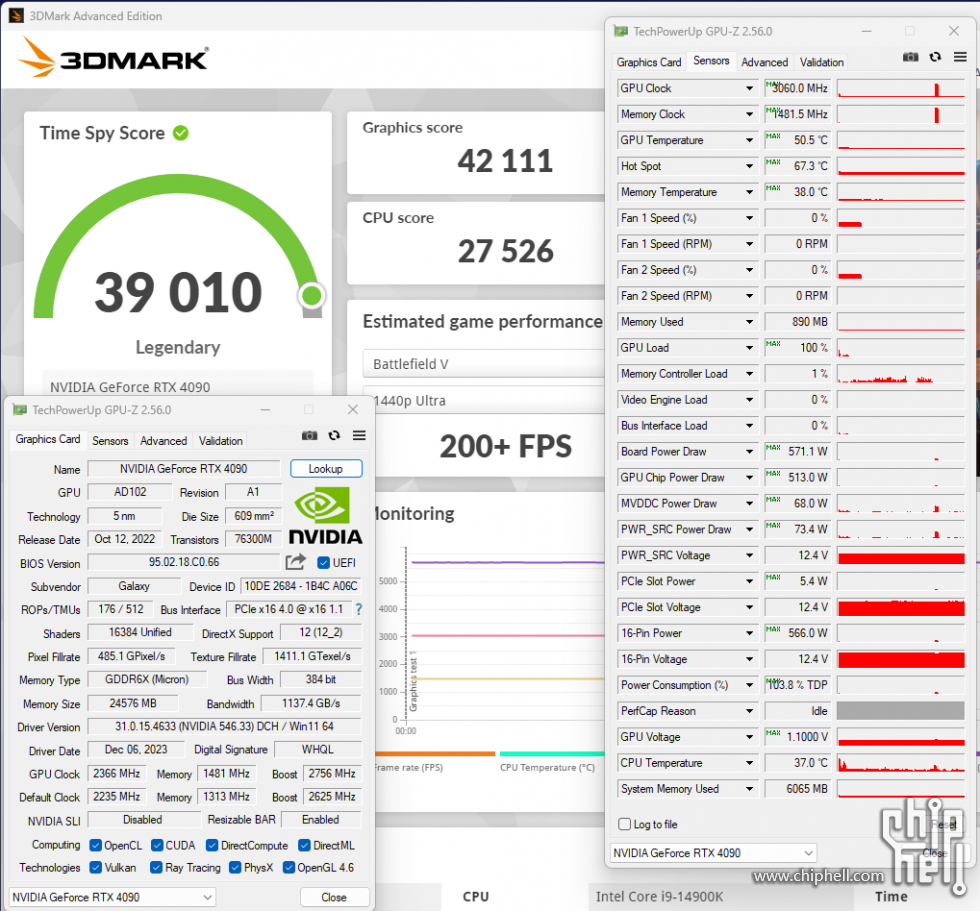Click the green Time Spy score gauge marker
Image resolution: width=980 pixels, height=911 pixels.
tap(311, 295)
